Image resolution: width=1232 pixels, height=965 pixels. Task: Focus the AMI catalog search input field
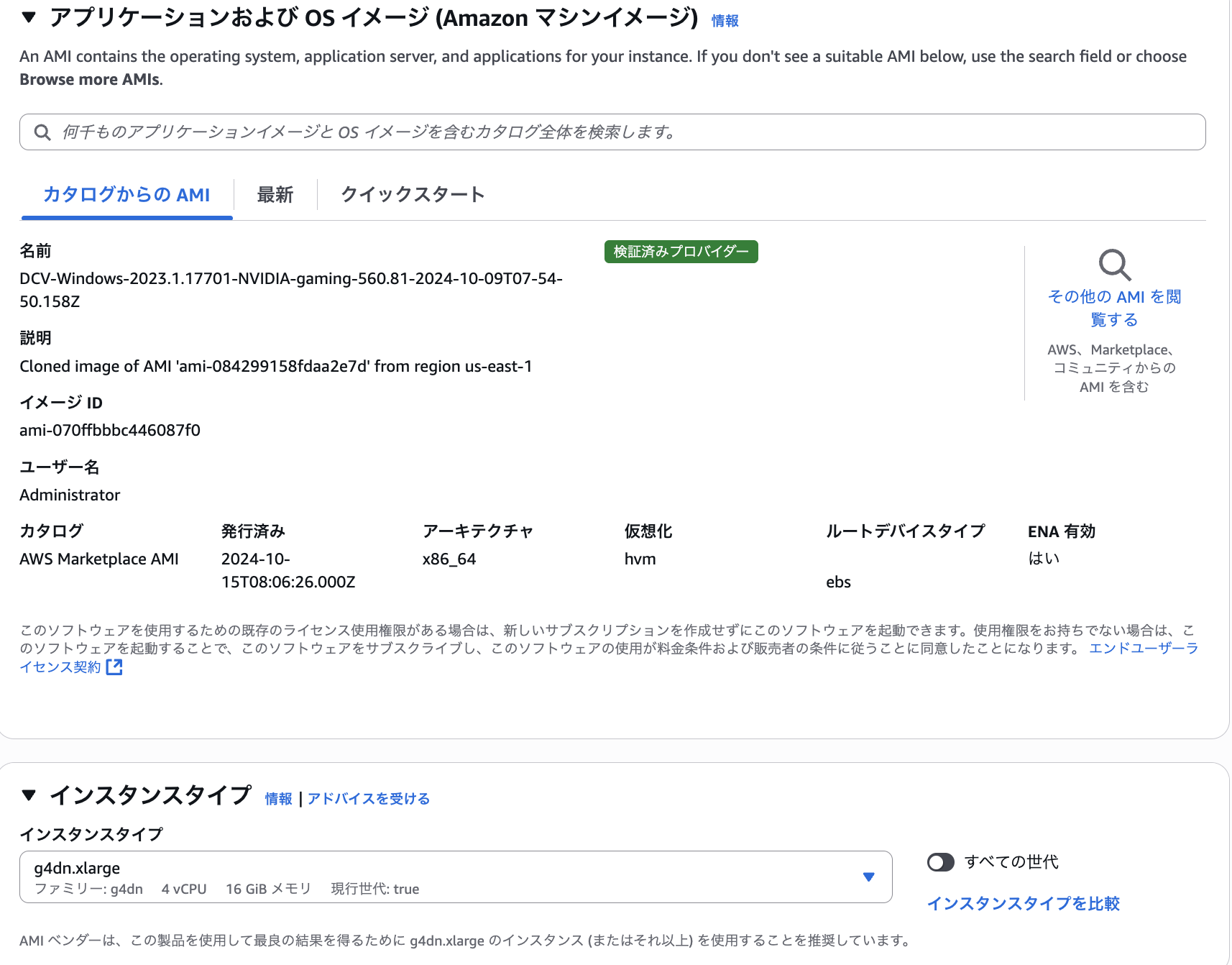(x=612, y=132)
